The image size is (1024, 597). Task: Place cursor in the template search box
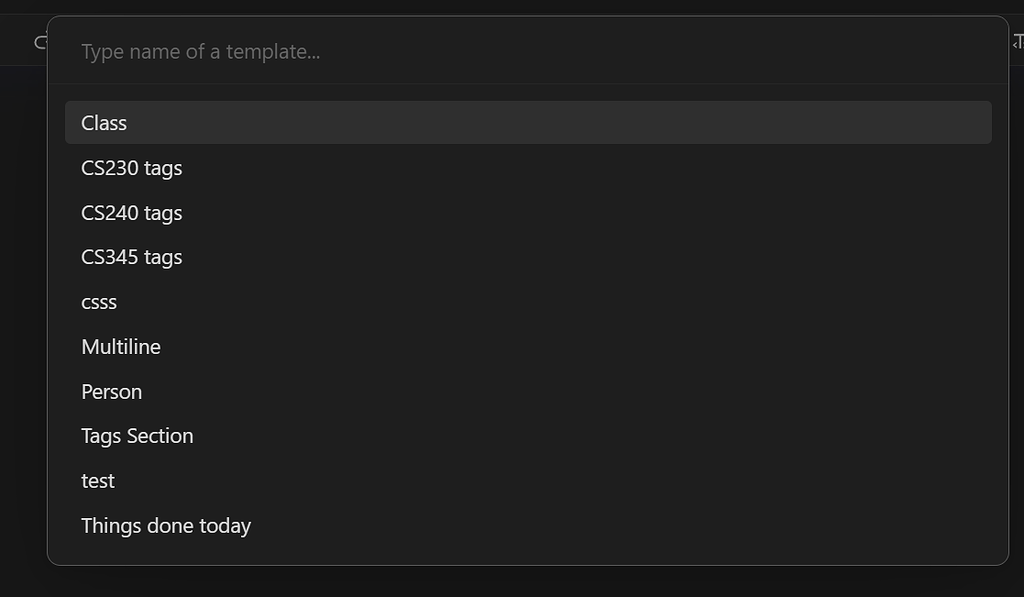[528, 52]
